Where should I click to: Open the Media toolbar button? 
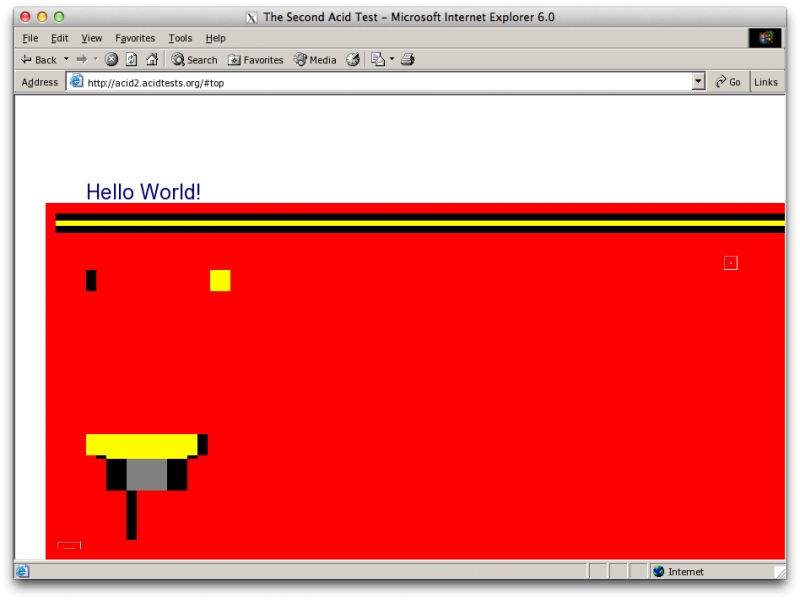point(315,60)
